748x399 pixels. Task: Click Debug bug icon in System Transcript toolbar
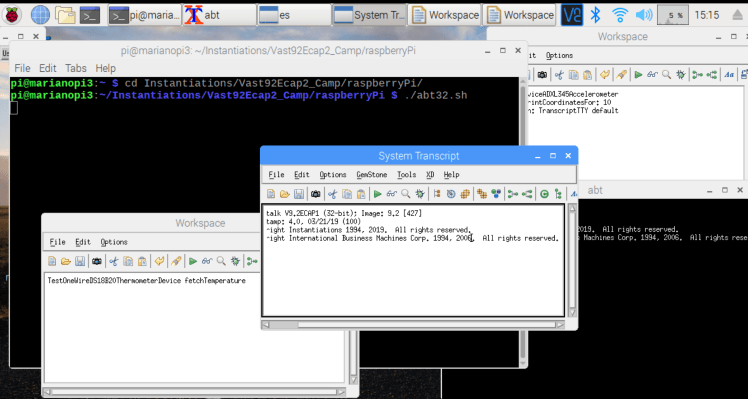pyautogui.click(x=420, y=194)
